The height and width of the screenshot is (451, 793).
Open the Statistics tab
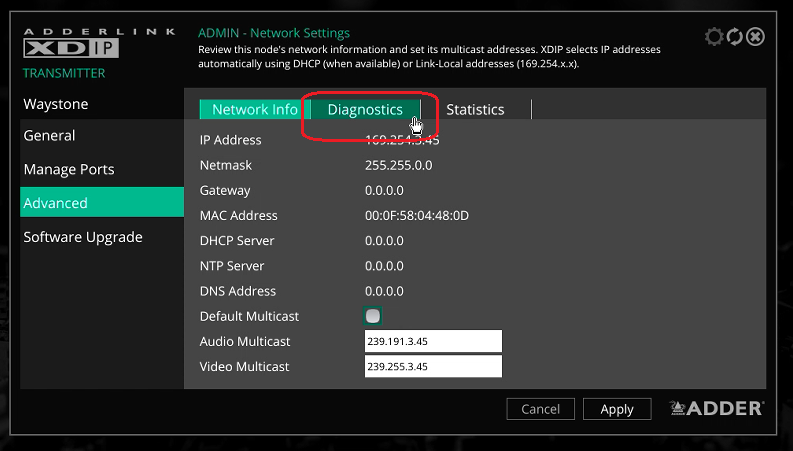click(475, 110)
